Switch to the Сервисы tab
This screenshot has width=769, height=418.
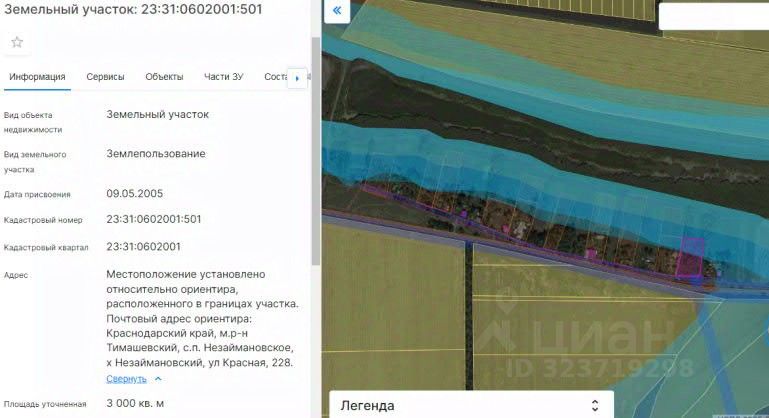point(105,77)
